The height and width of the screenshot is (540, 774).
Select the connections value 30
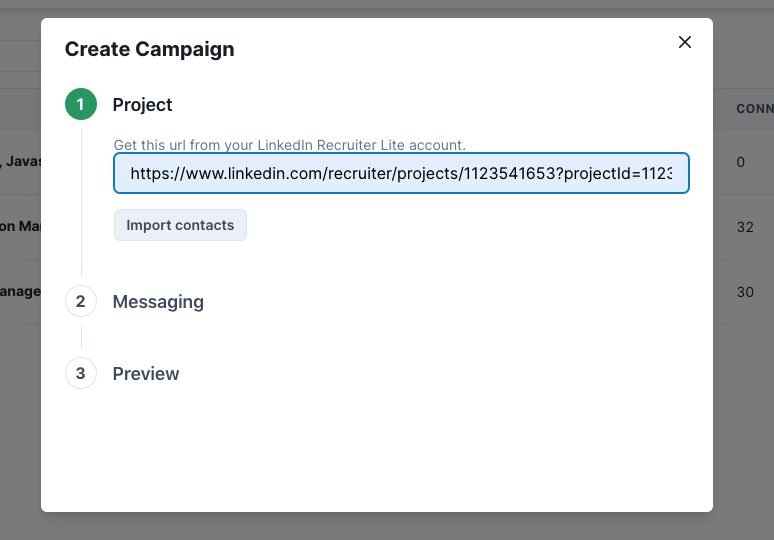coord(744,292)
